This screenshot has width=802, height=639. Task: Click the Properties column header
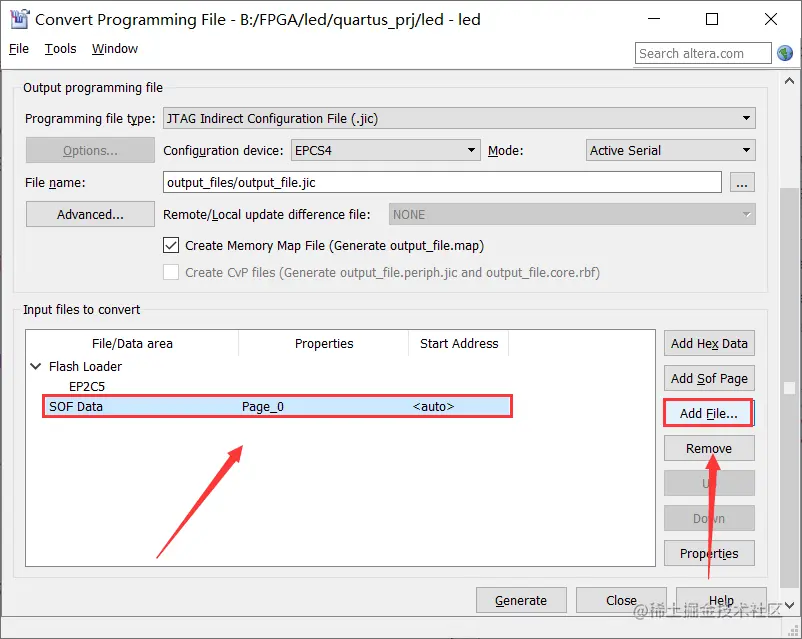tap(324, 343)
